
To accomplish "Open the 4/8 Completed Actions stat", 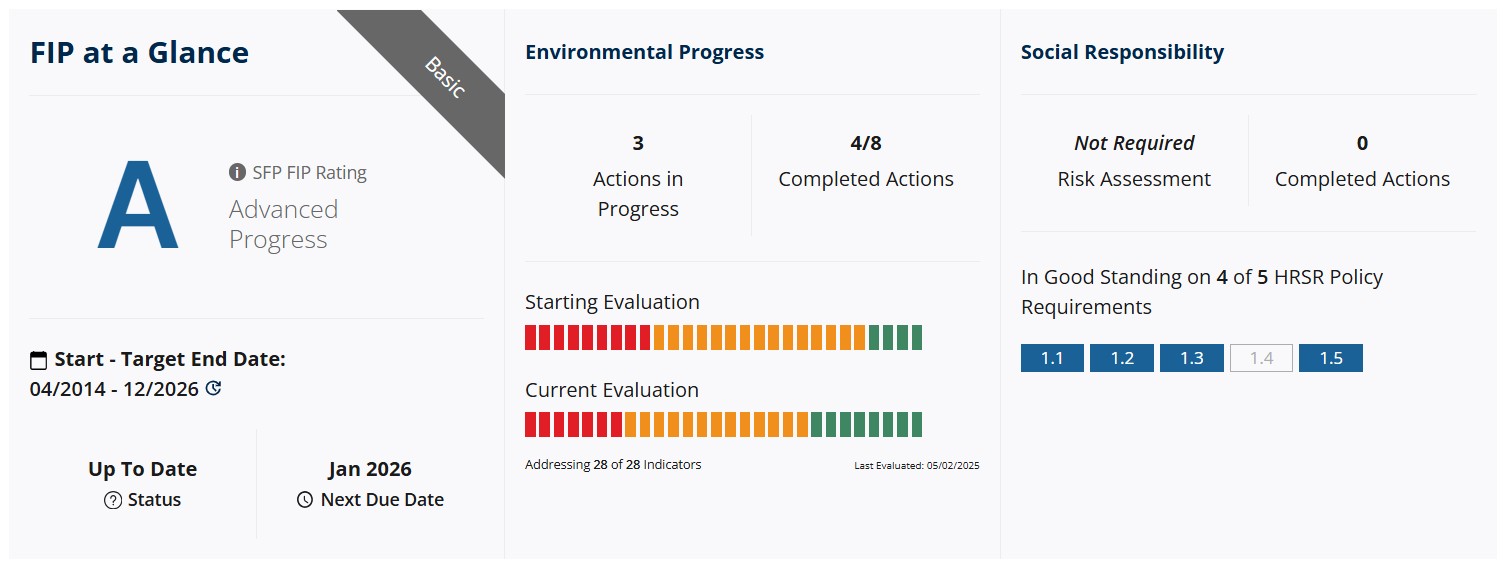I will click(865, 162).
